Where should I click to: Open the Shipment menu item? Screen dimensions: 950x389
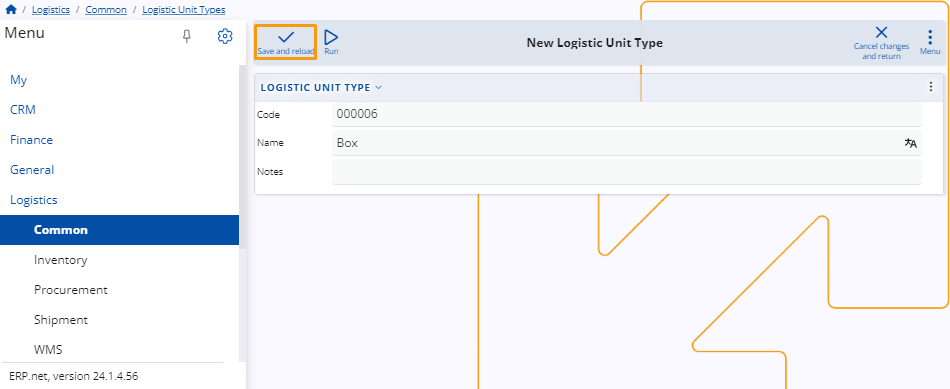coord(61,320)
